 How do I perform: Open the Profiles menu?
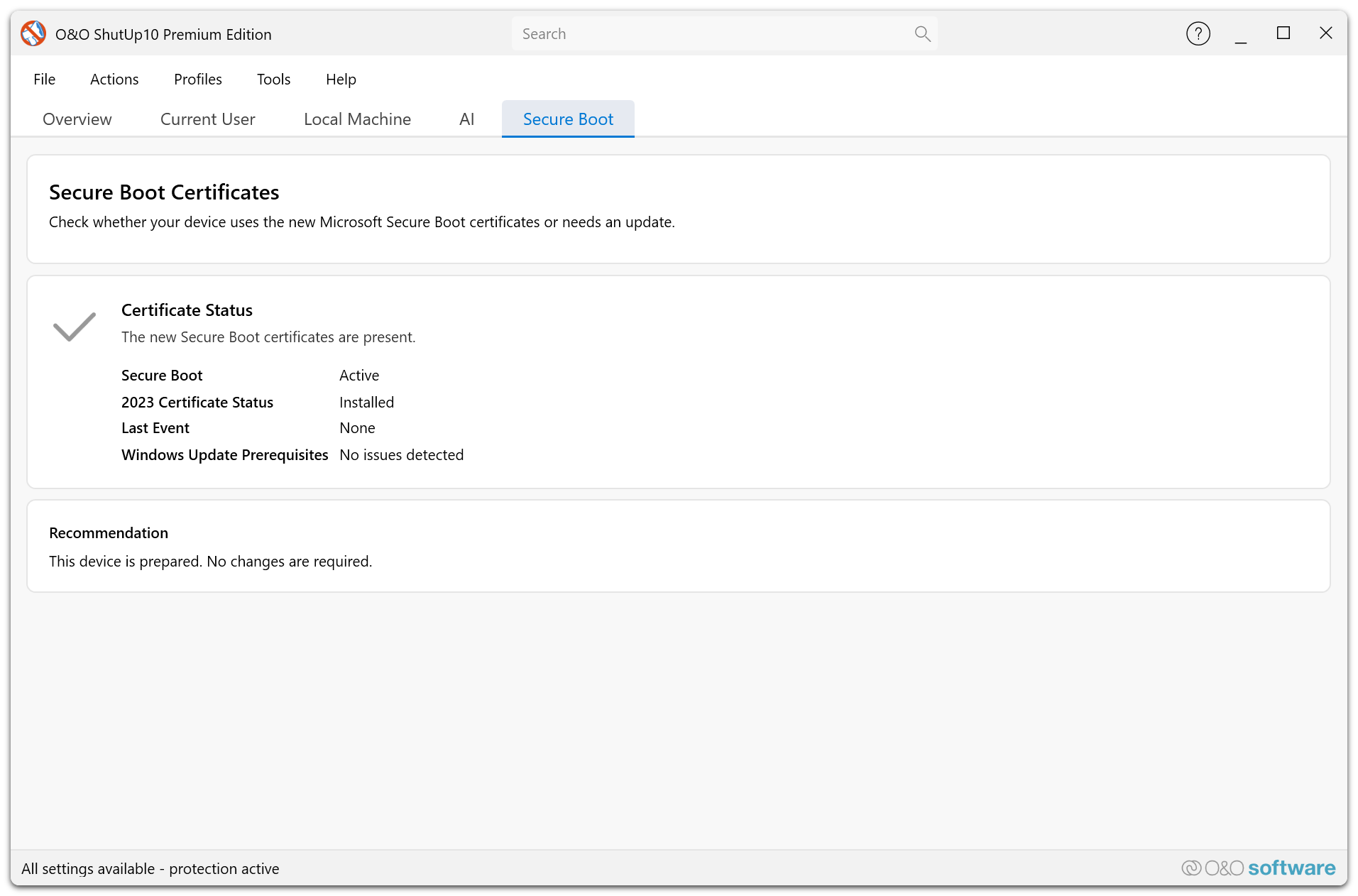click(x=198, y=79)
